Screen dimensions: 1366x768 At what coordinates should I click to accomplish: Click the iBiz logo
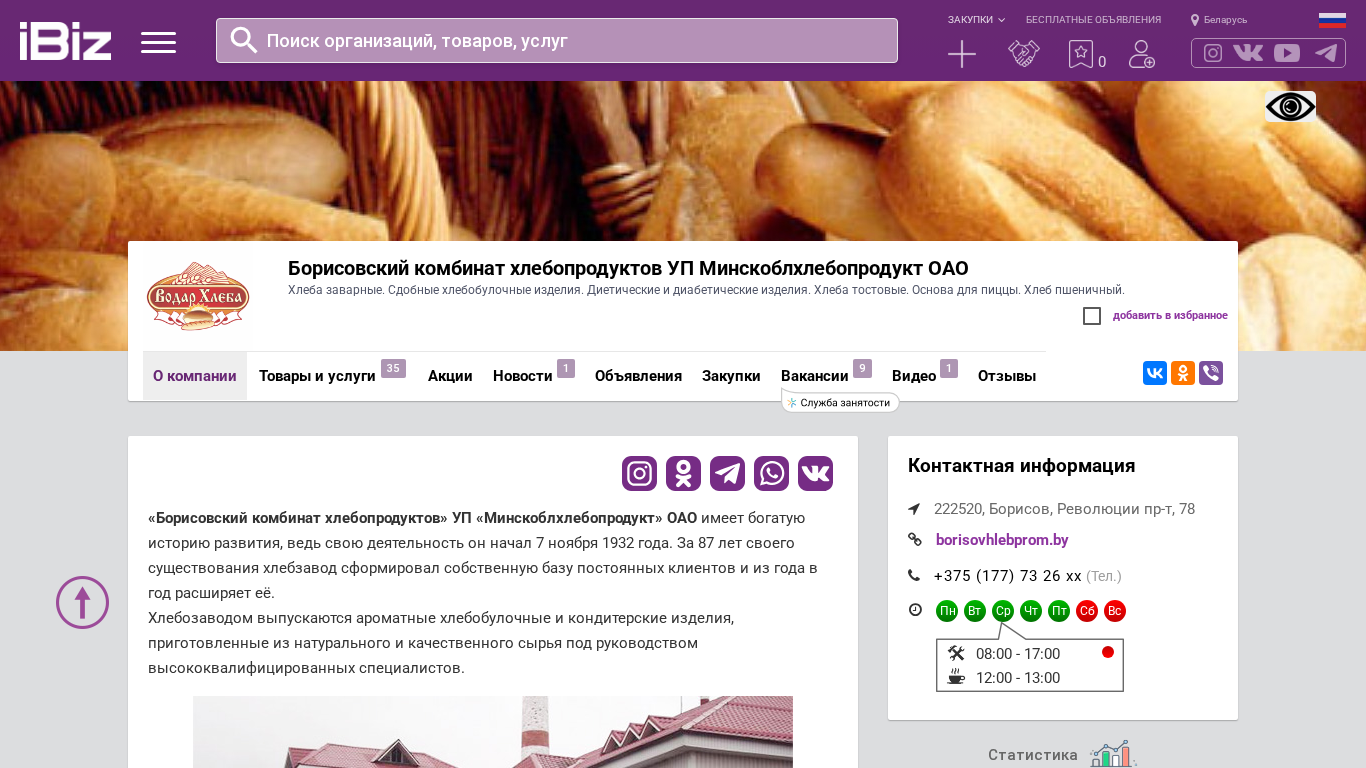coord(66,41)
